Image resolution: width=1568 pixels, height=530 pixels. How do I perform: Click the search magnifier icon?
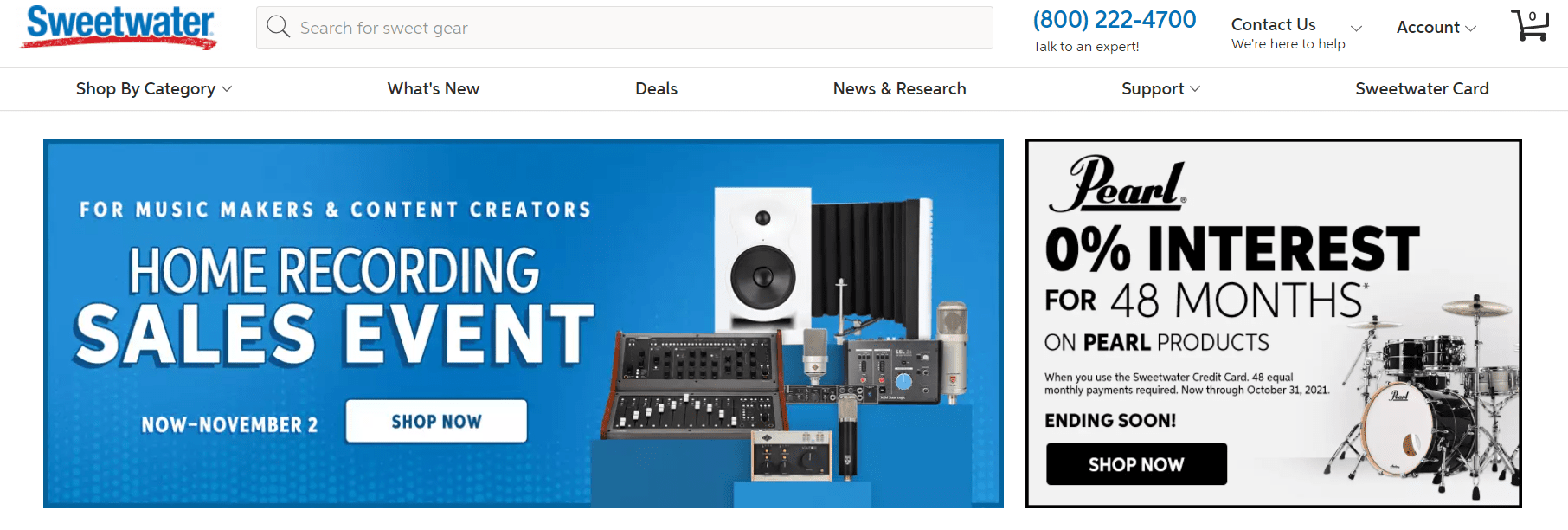278,27
